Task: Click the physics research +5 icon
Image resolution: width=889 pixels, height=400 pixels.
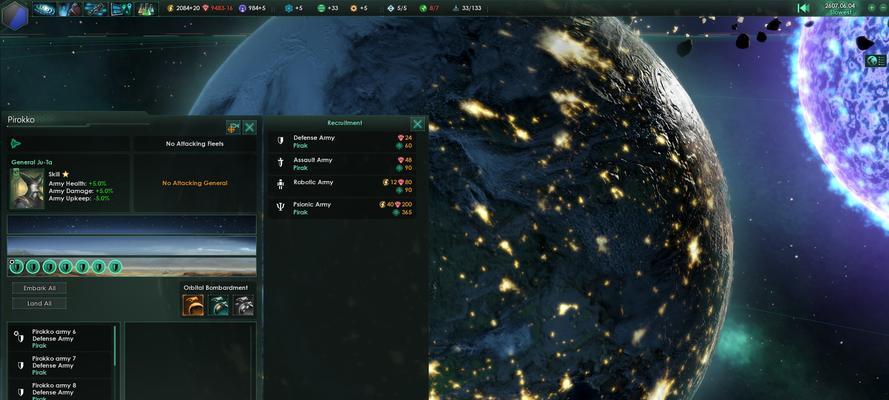Action: coord(288,8)
